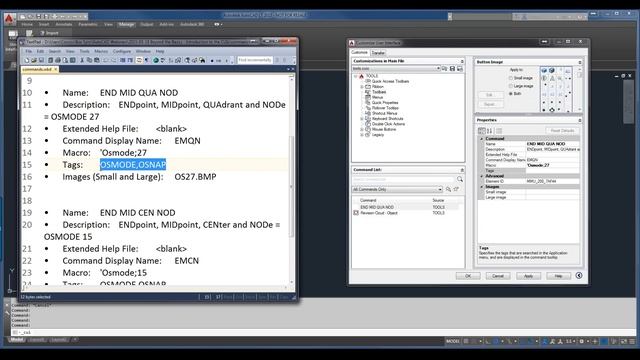Click the Find command or text icon
The height and width of the screenshot is (360, 640).
(449, 189)
